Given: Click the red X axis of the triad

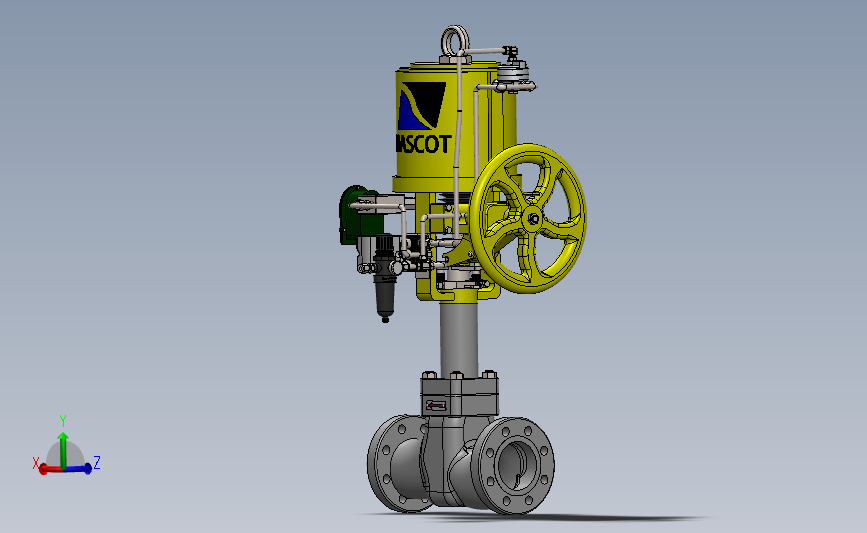Looking at the screenshot, I should pos(52,469).
